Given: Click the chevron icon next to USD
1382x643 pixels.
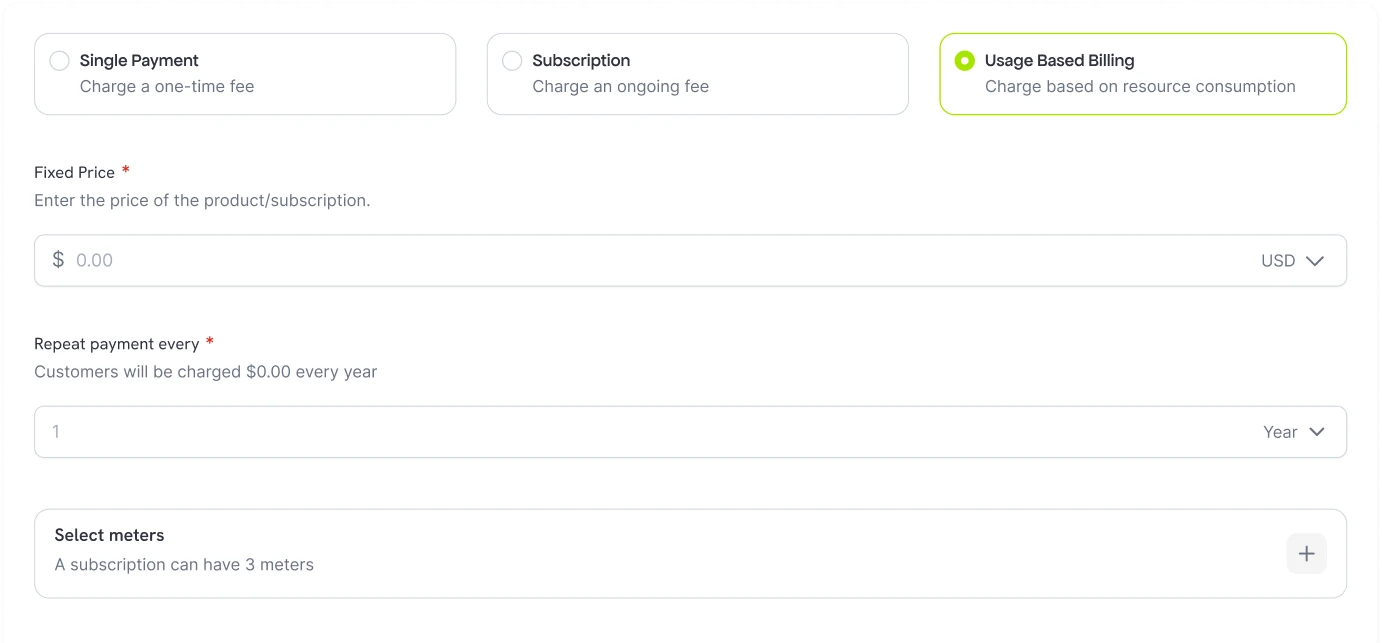Looking at the screenshot, I should tap(1315, 260).
